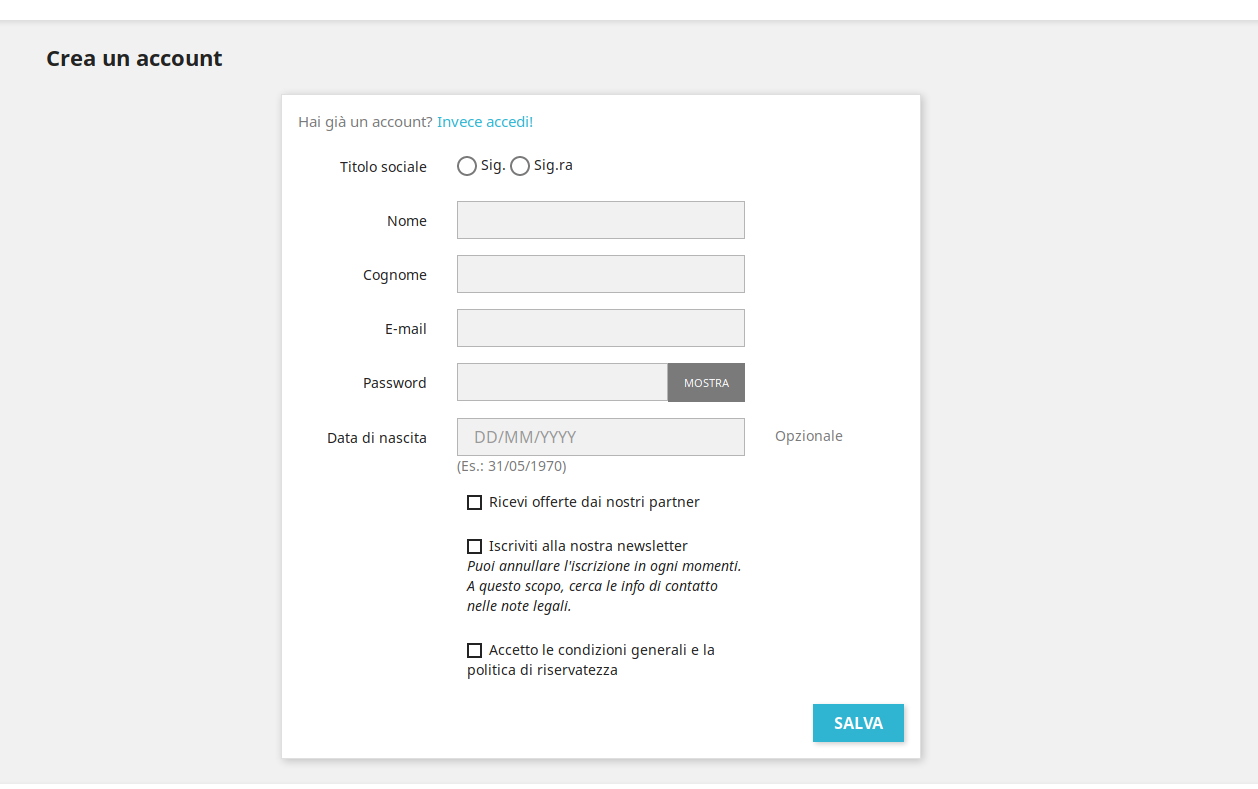Click the Iscriviti alla nostra newsletter label

coord(588,546)
